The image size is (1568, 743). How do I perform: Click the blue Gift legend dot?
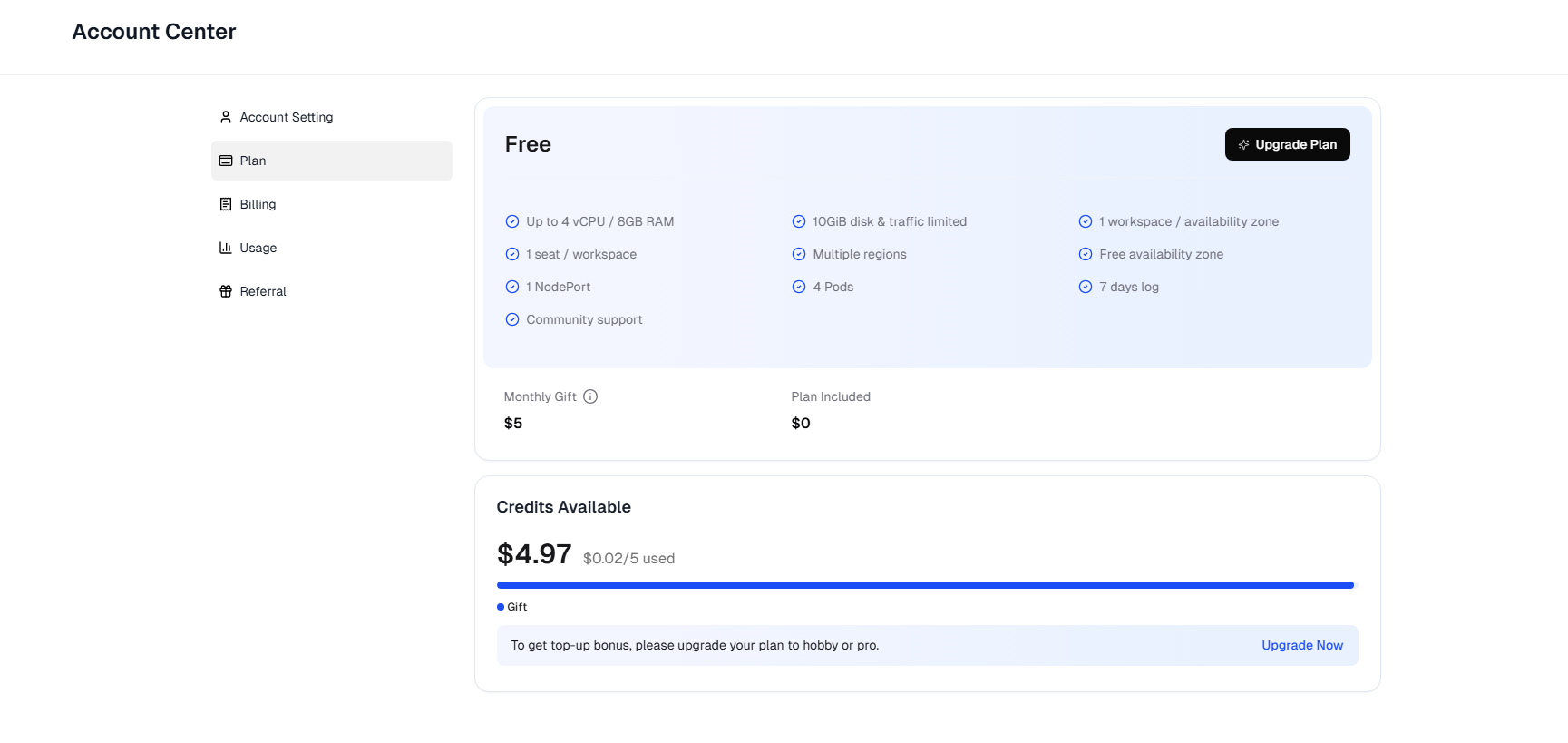pyautogui.click(x=501, y=607)
